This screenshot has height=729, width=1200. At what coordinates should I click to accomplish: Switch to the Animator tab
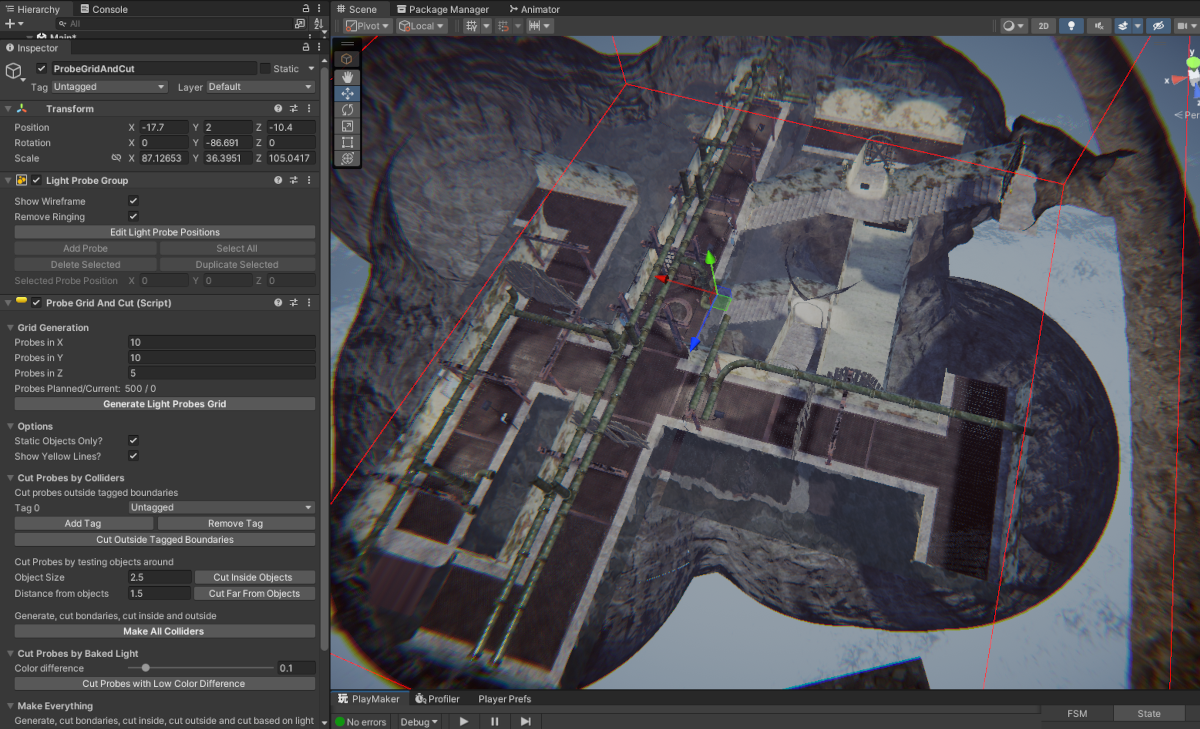coord(534,9)
